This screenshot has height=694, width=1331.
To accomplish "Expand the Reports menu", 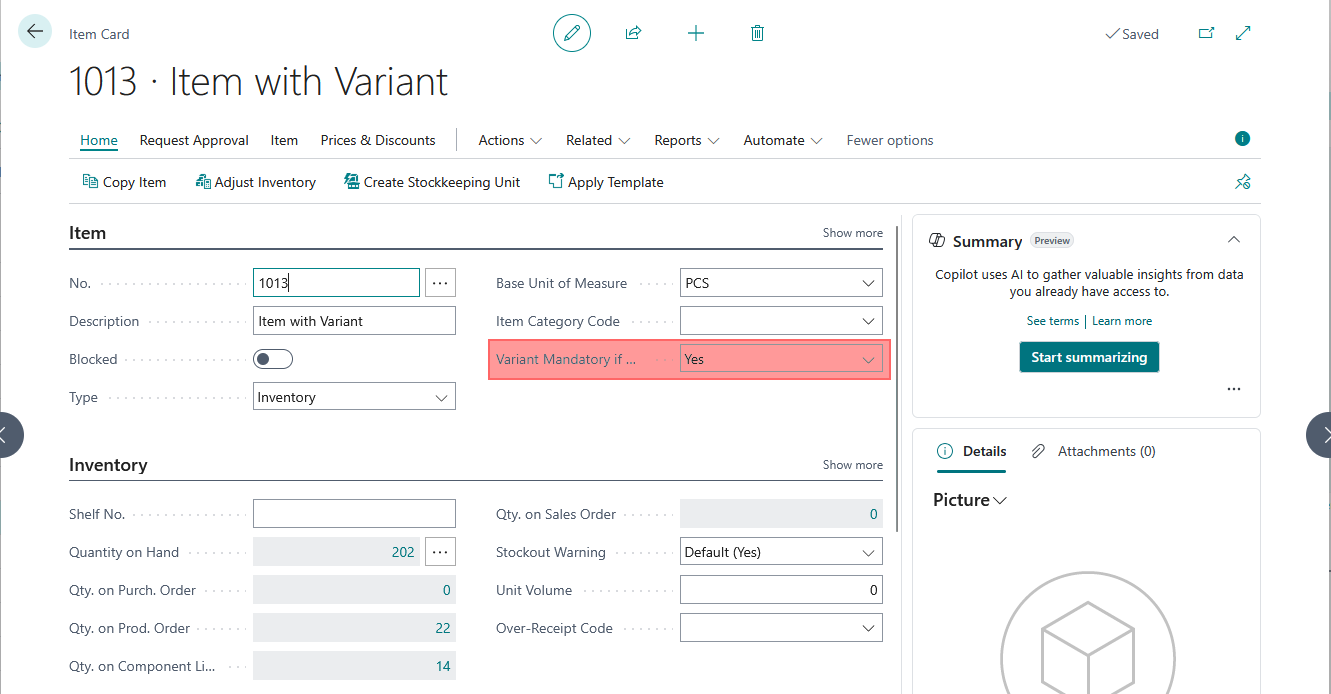I will coord(687,140).
